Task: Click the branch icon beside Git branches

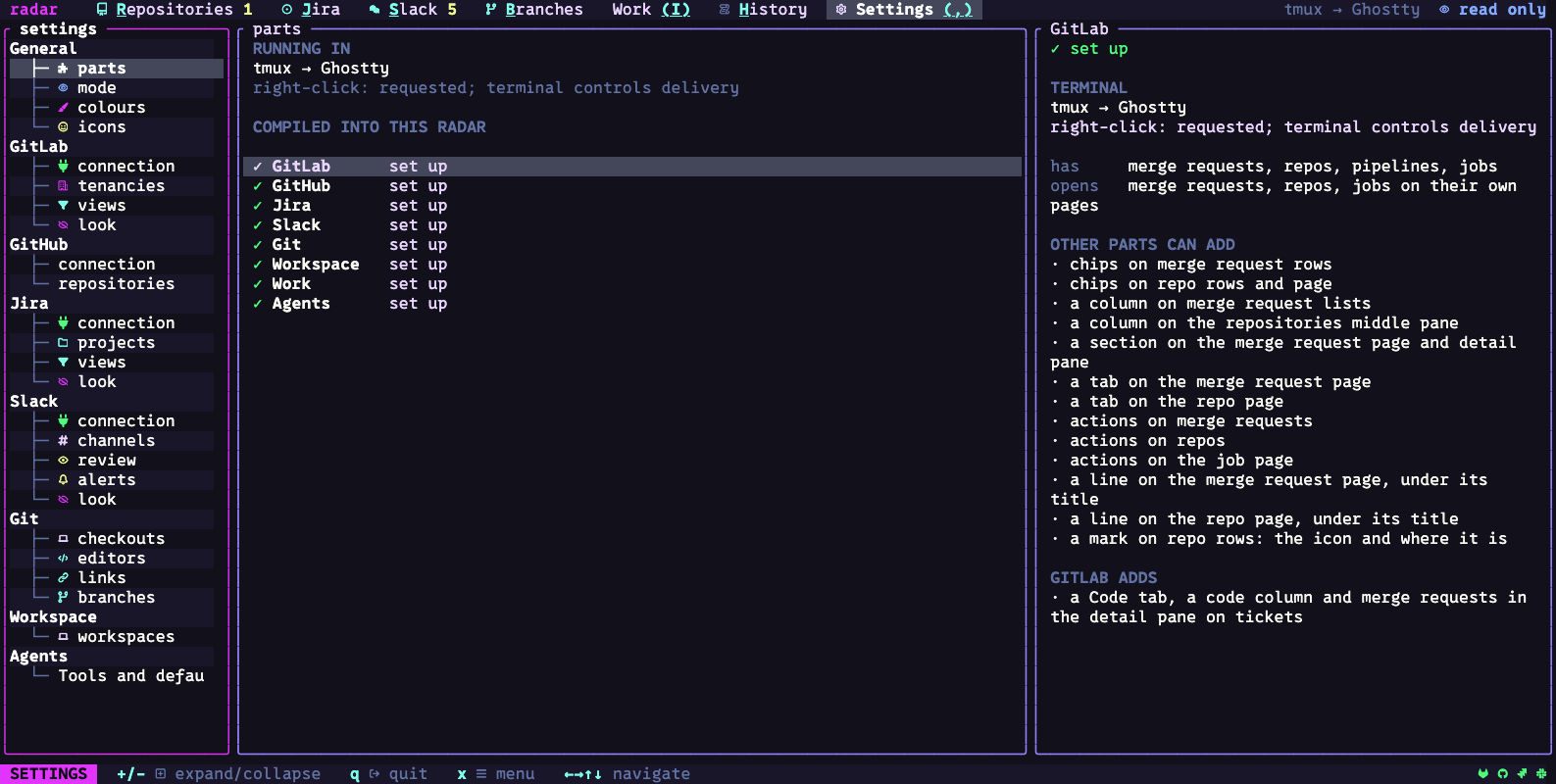Action: (x=63, y=598)
